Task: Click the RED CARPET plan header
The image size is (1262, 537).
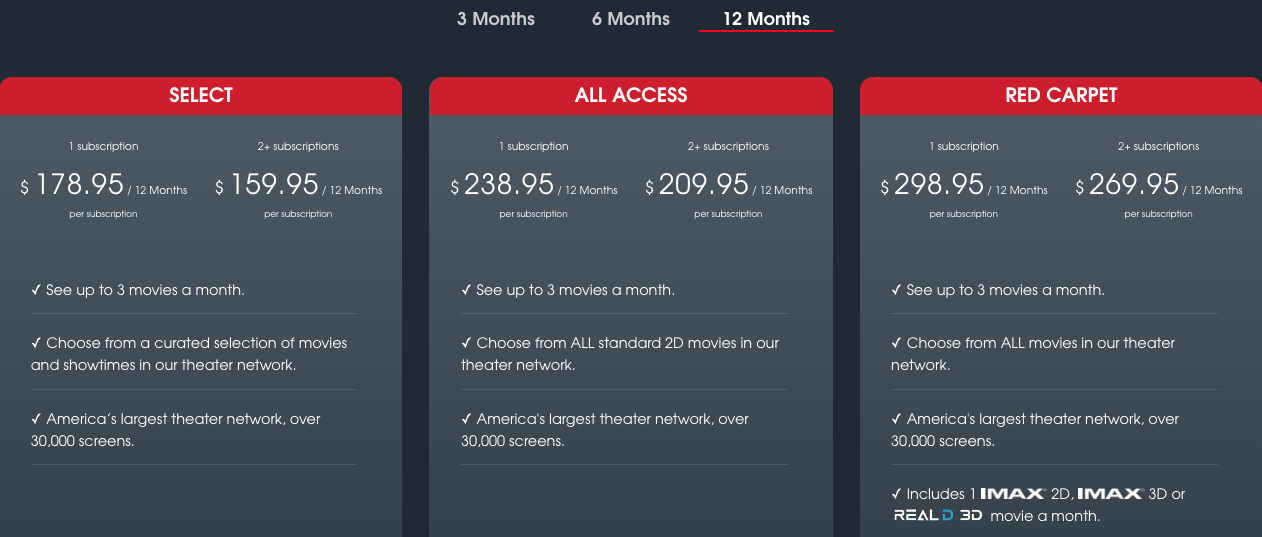Action: pyautogui.click(x=1061, y=96)
